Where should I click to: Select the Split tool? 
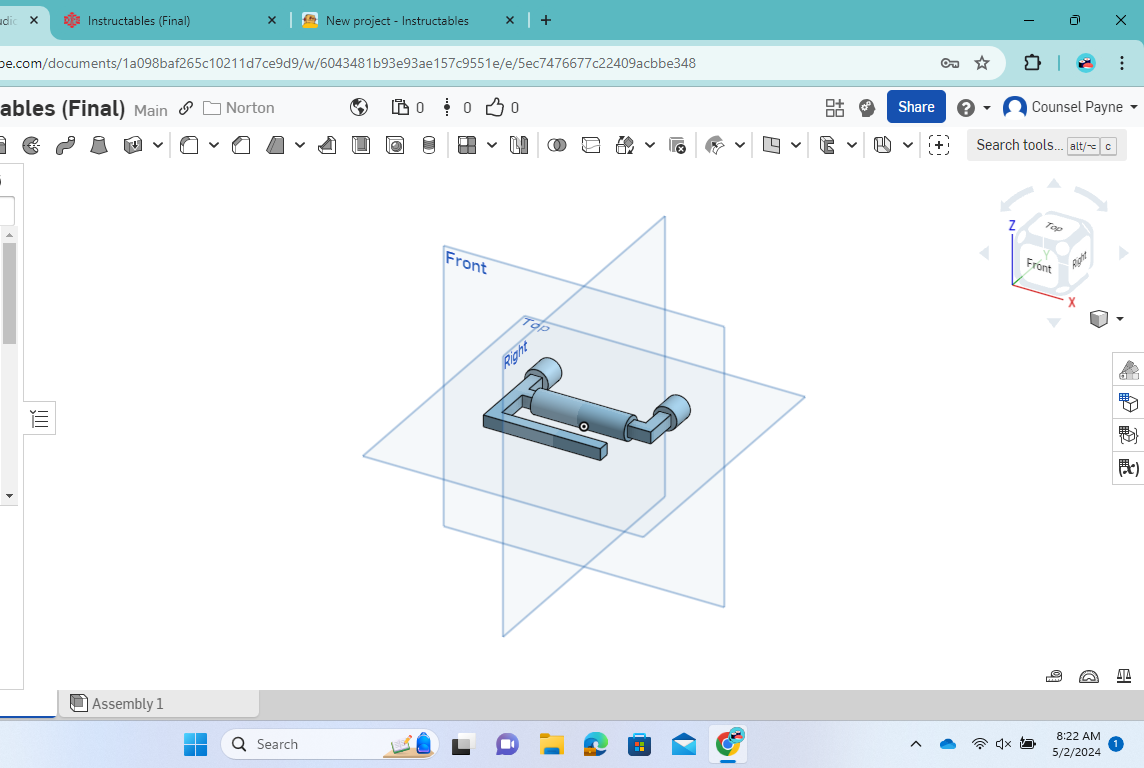coord(591,145)
